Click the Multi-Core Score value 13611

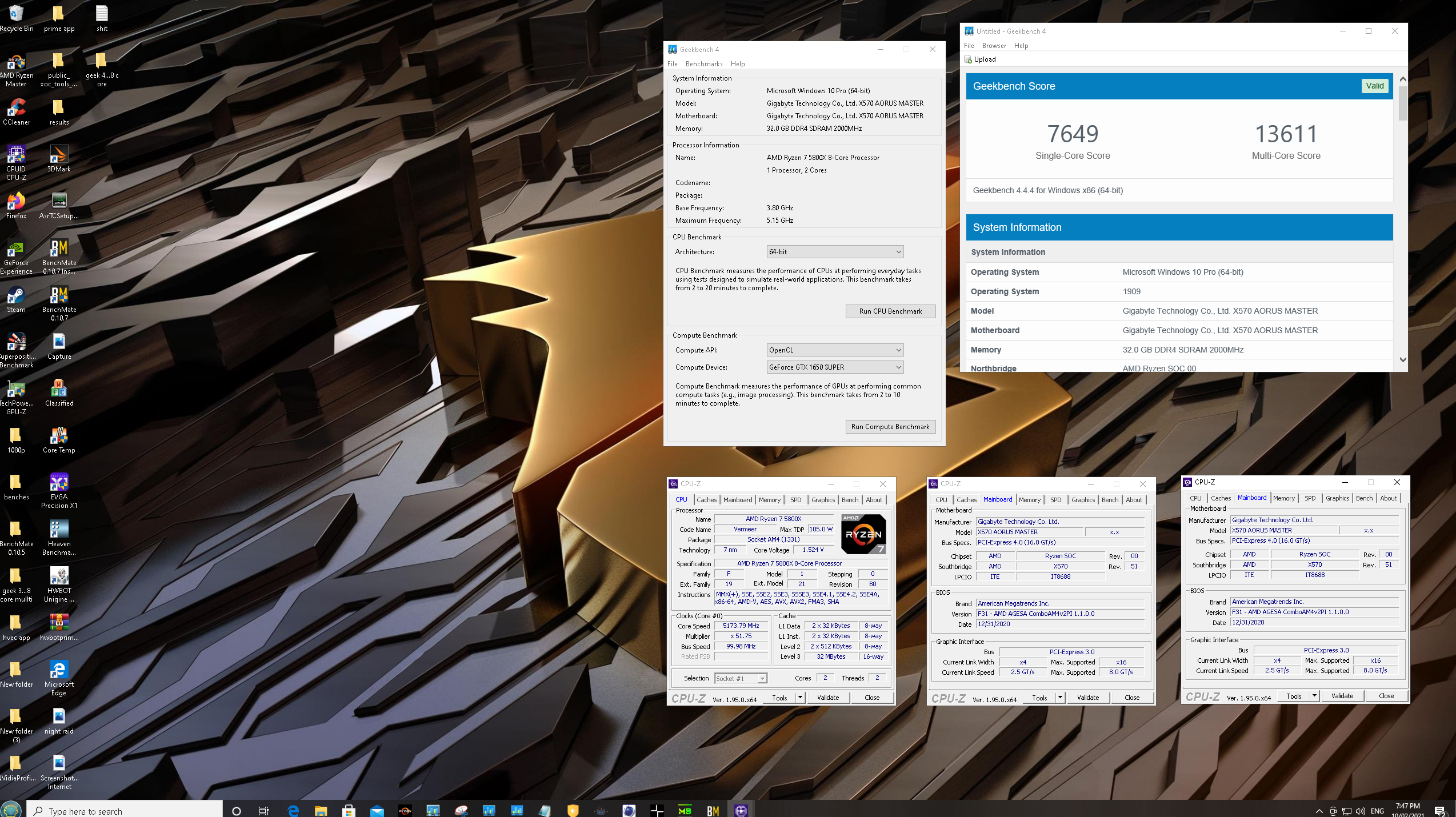pos(1286,134)
